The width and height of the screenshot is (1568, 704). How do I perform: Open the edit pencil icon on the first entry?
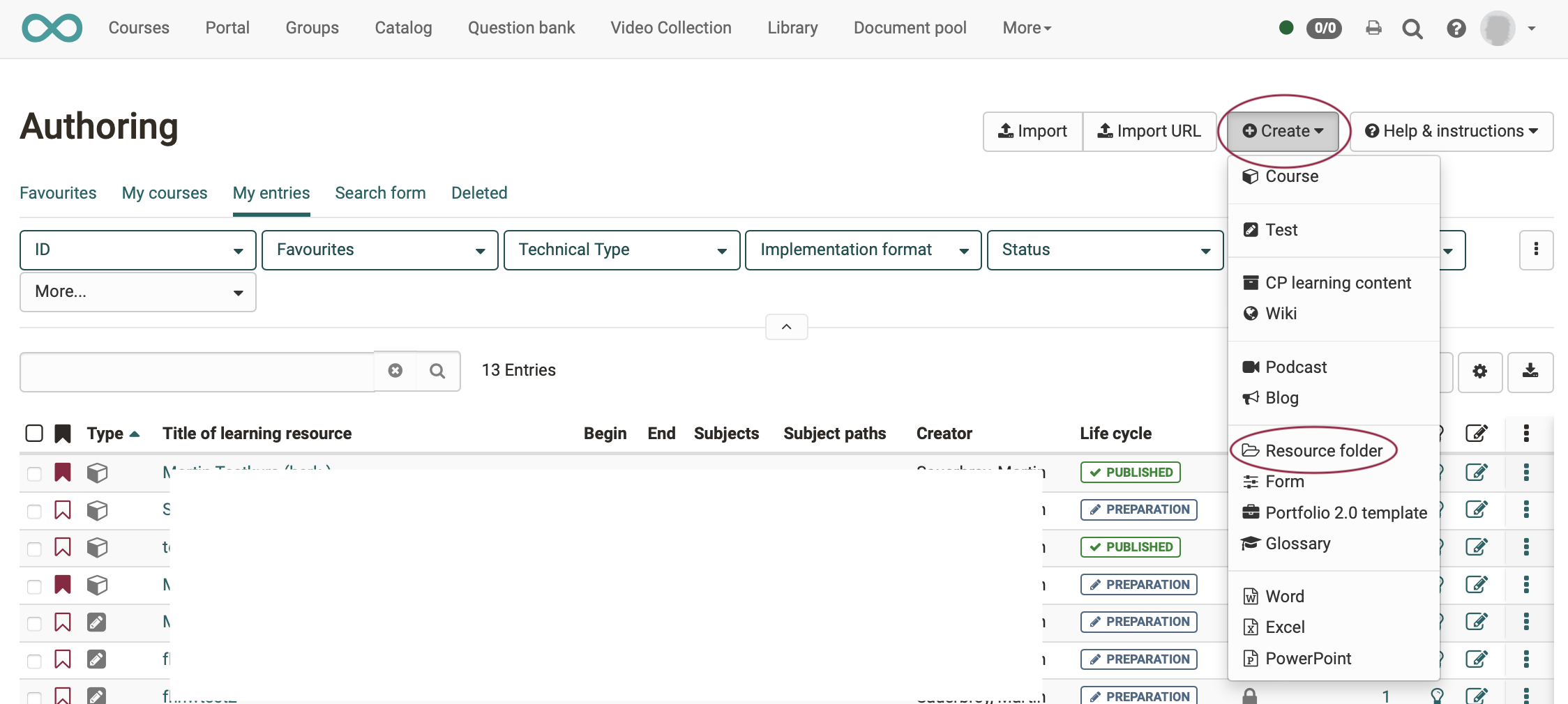pos(1478,473)
